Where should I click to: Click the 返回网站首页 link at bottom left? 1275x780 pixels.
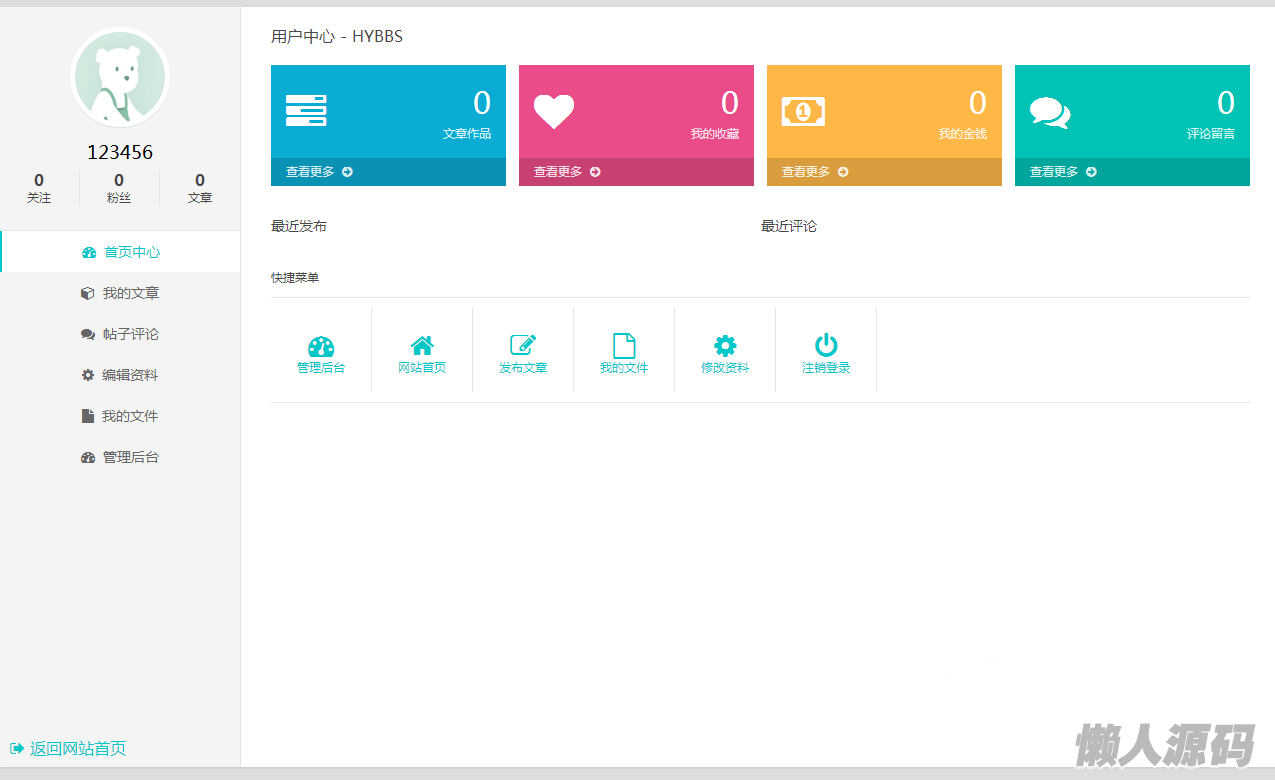(68, 748)
